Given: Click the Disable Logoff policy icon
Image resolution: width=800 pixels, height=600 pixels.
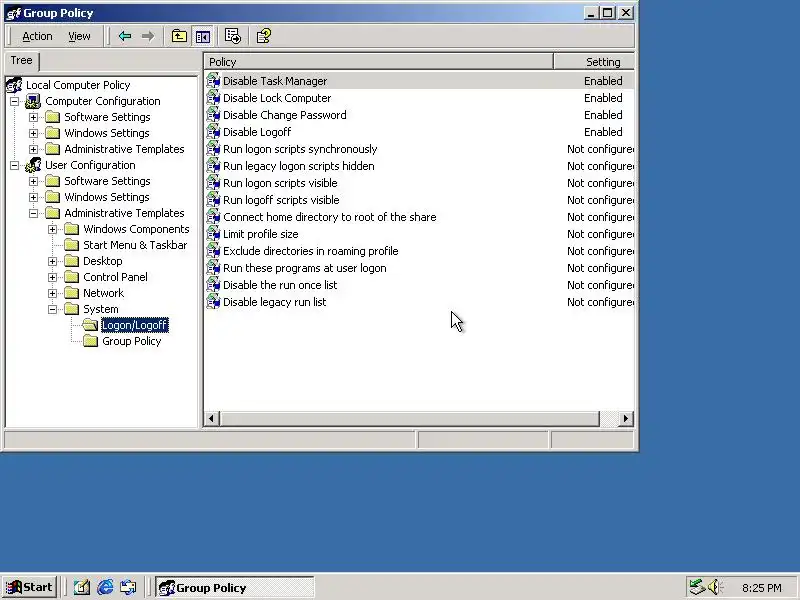Looking at the screenshot, I should pyautogui.click(x=213, y=132).
